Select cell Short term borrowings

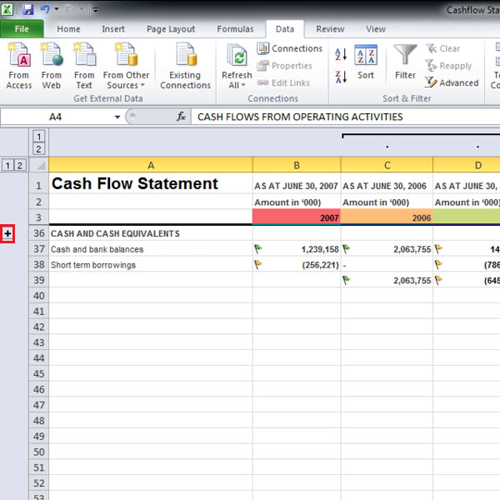[151, 265]
